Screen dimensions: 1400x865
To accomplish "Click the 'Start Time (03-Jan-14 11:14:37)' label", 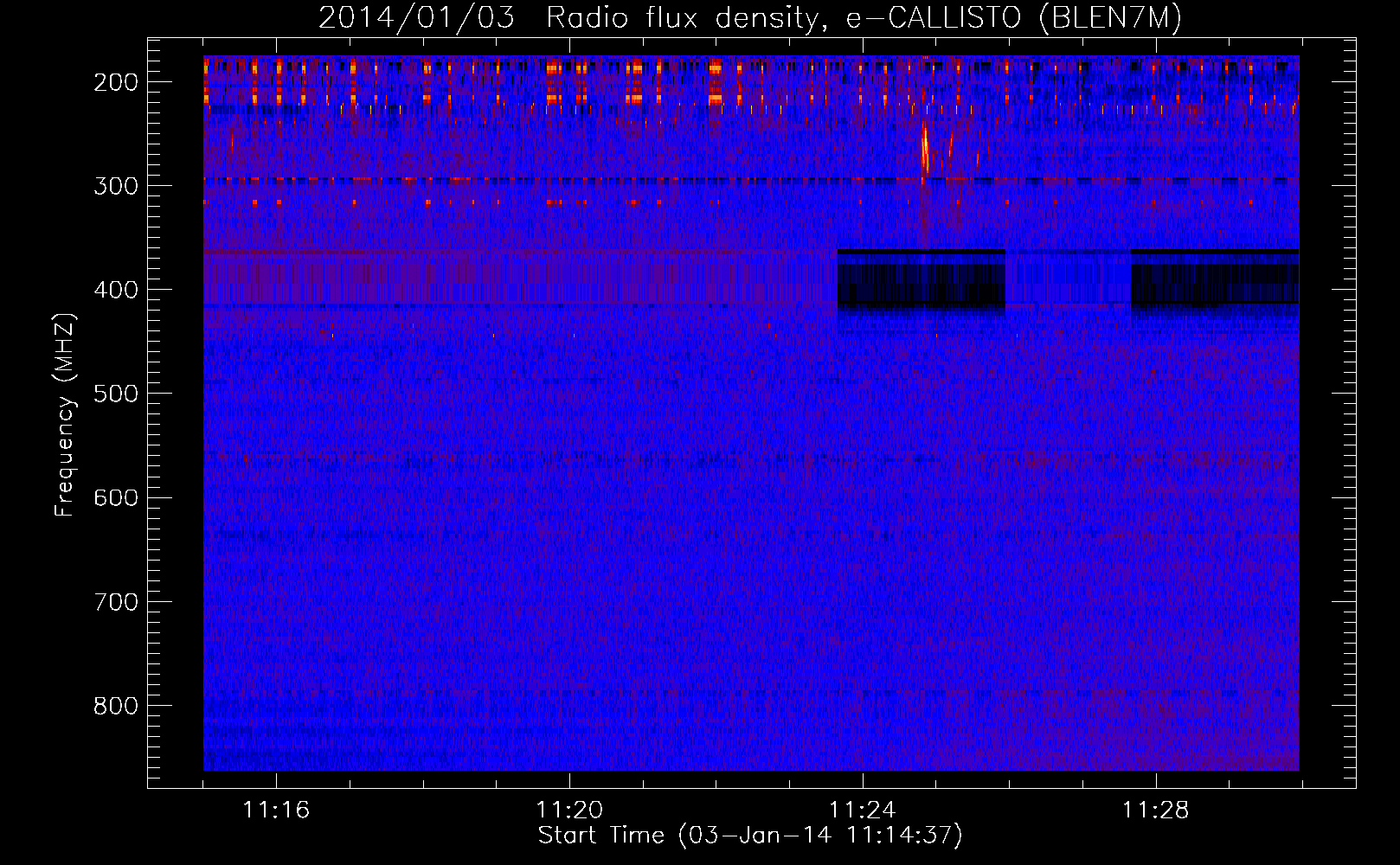I will [750, 835].
